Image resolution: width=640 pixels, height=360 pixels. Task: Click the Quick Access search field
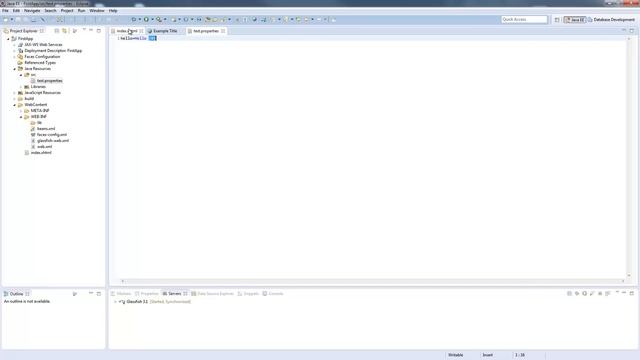(524, 19)
